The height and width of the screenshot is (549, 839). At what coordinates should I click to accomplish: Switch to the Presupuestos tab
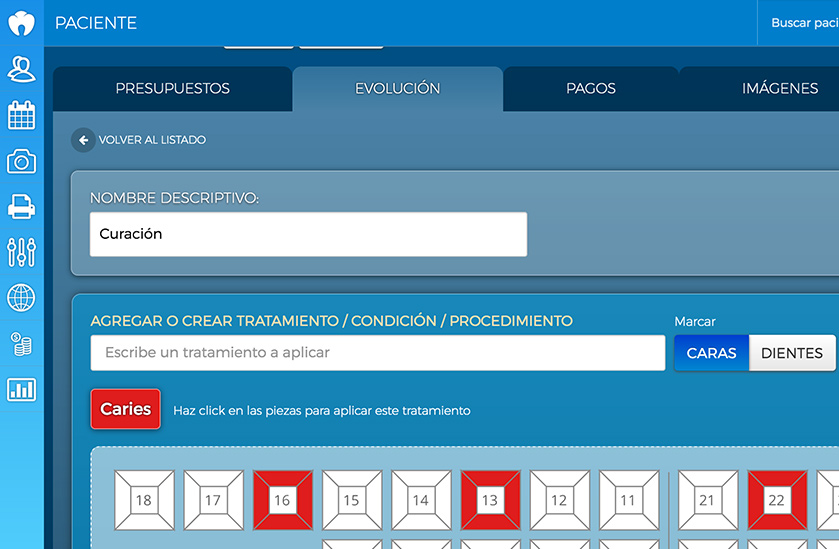point(172,89)
